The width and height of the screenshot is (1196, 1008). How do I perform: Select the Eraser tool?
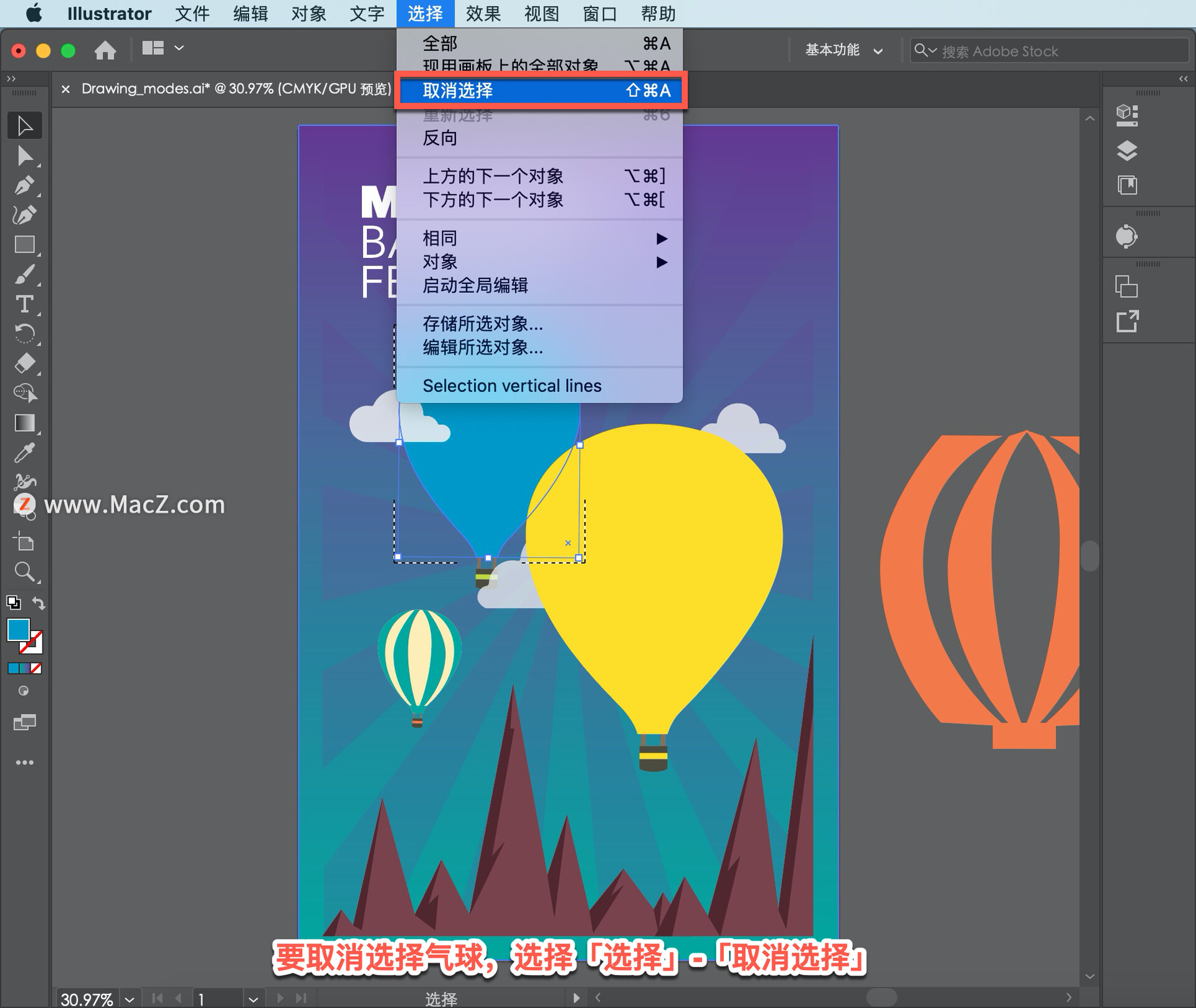(x=25, y=363)
